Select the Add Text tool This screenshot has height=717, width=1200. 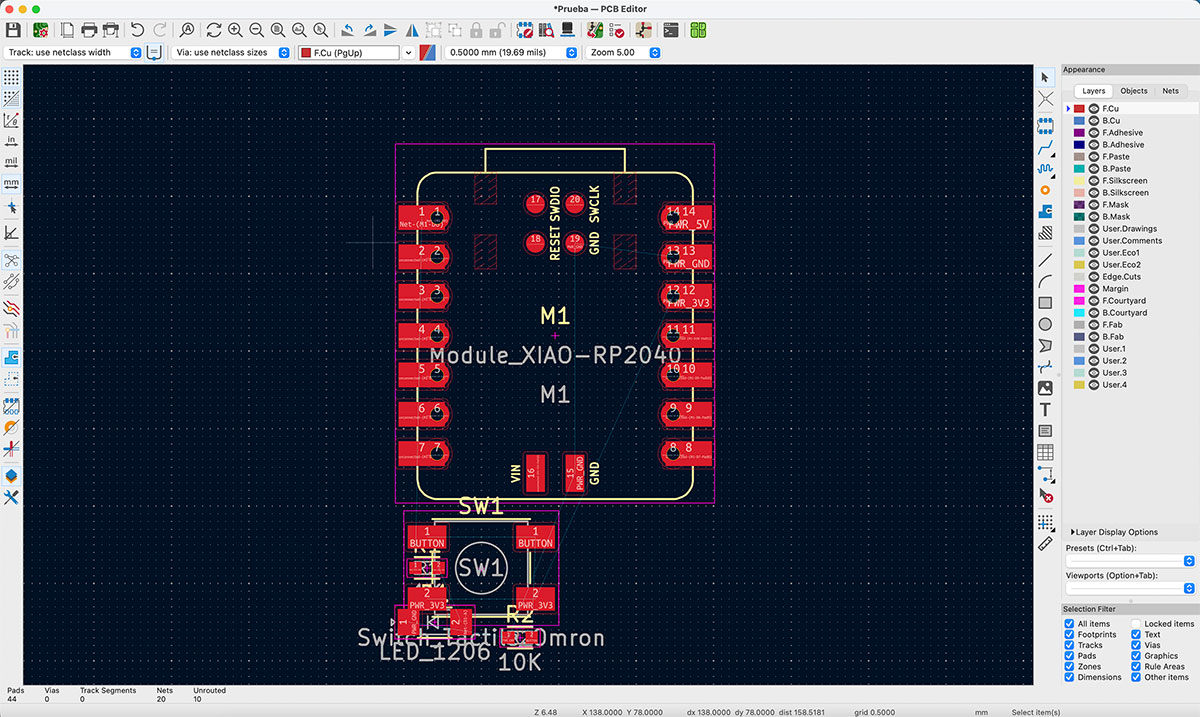pyautogui.click(x=1045, y=409)
